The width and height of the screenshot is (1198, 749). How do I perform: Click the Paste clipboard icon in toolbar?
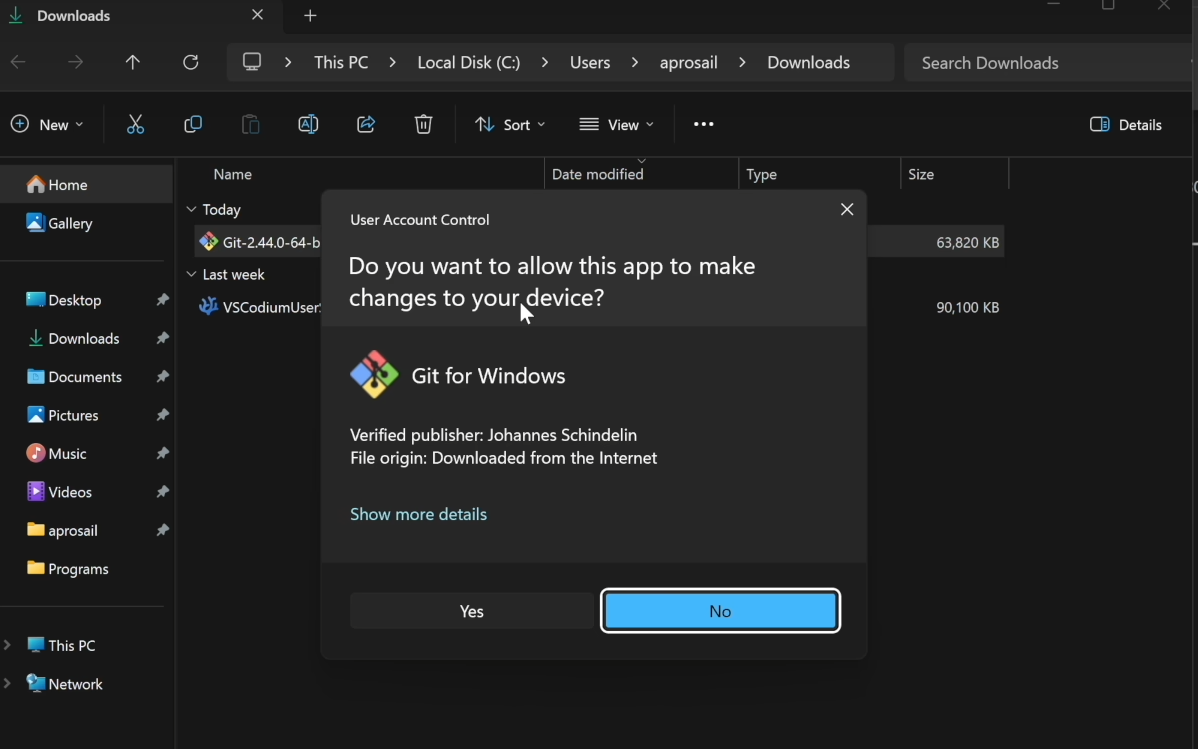tap(251, 125)
